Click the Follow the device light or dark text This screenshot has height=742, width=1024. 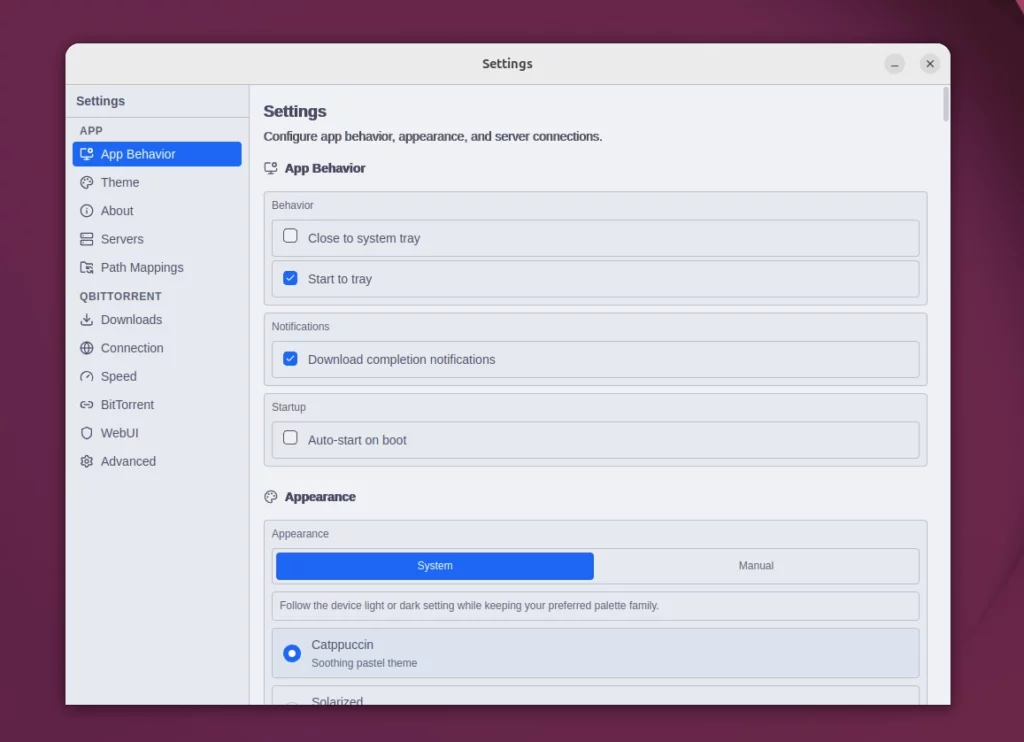pos(469,605)
